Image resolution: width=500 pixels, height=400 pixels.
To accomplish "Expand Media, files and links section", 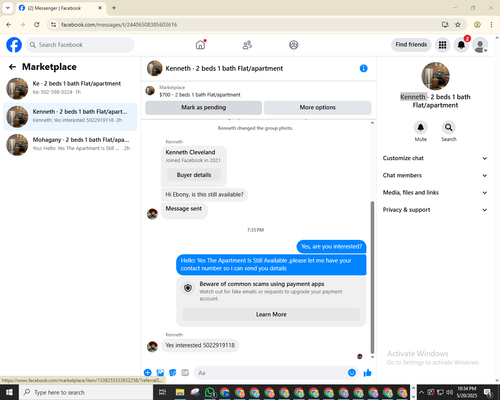I will pyautogui.click(x=435, y=193).
